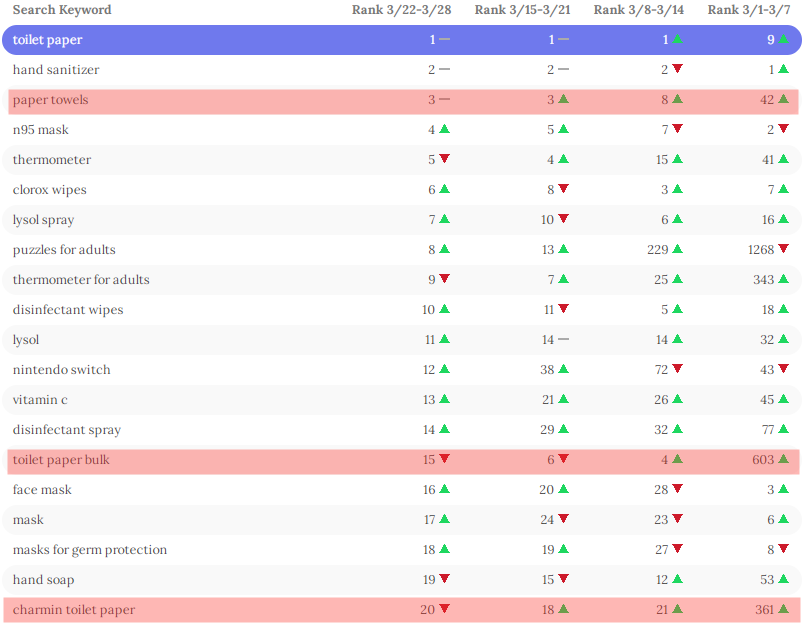Select the thermometer keyword

[52, 159]
